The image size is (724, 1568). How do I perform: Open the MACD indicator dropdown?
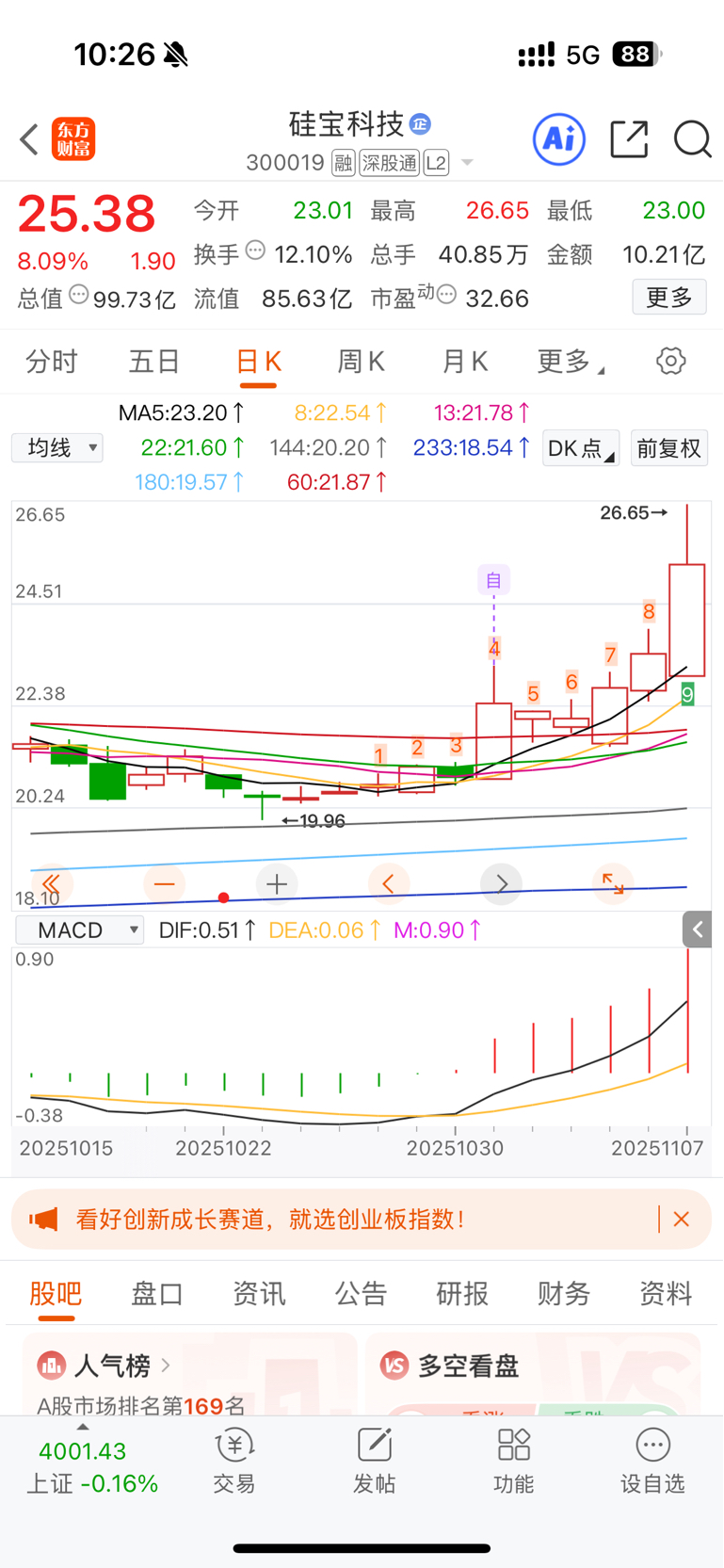(x=80, y=930)
